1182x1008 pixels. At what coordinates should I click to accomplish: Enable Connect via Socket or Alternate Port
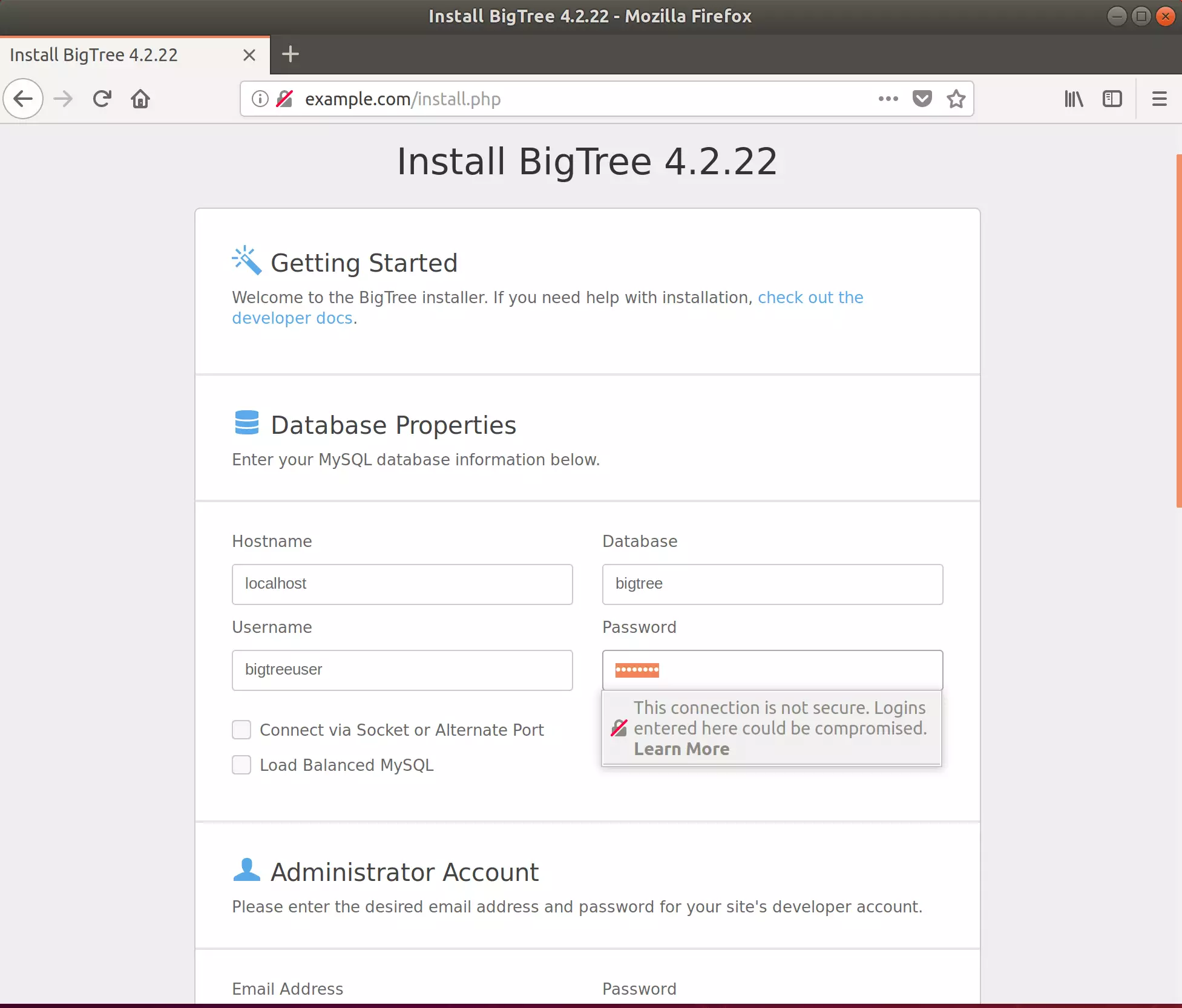(x=241, y=730)
